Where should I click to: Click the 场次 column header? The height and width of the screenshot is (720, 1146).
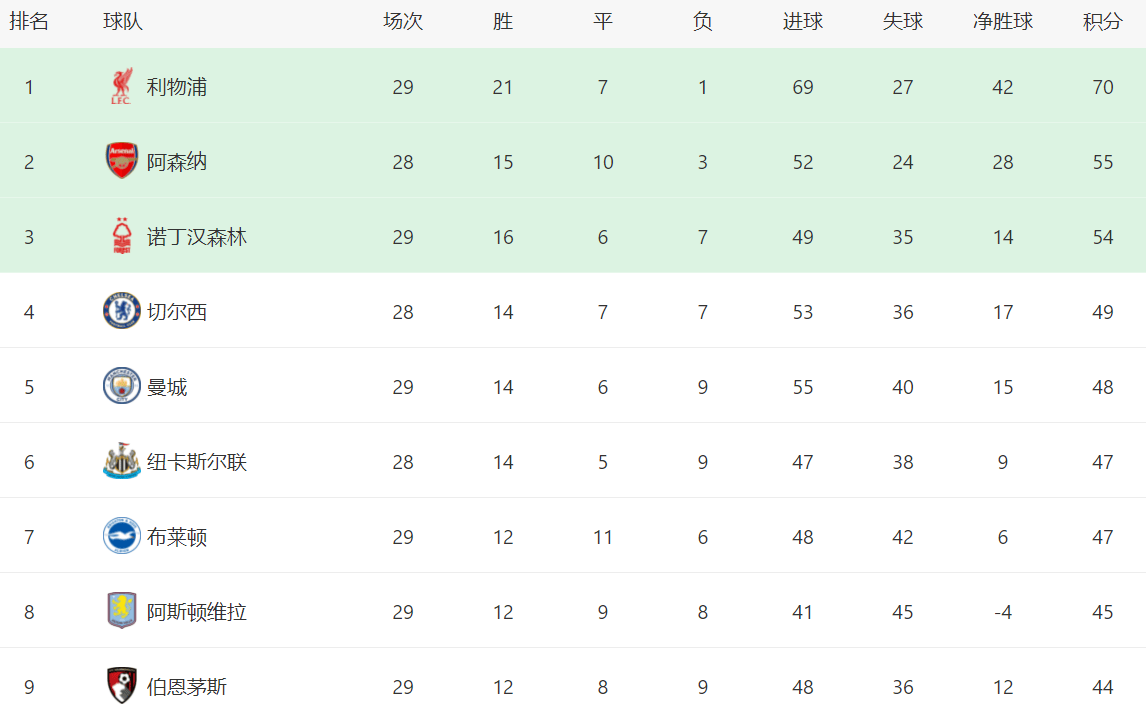pos(403,22)
